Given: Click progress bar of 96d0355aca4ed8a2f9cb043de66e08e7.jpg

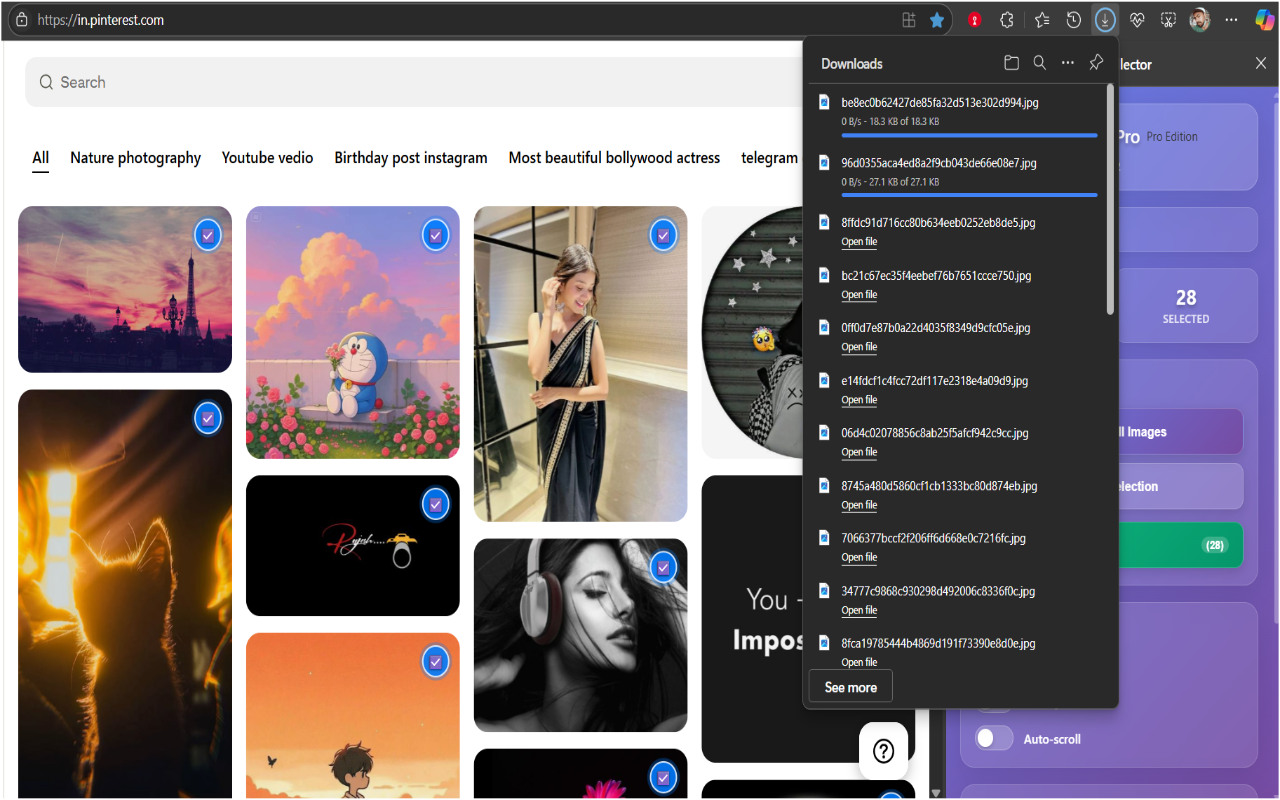Looking at the screenshot, I should pyautogui.click(x=969, y=194).
